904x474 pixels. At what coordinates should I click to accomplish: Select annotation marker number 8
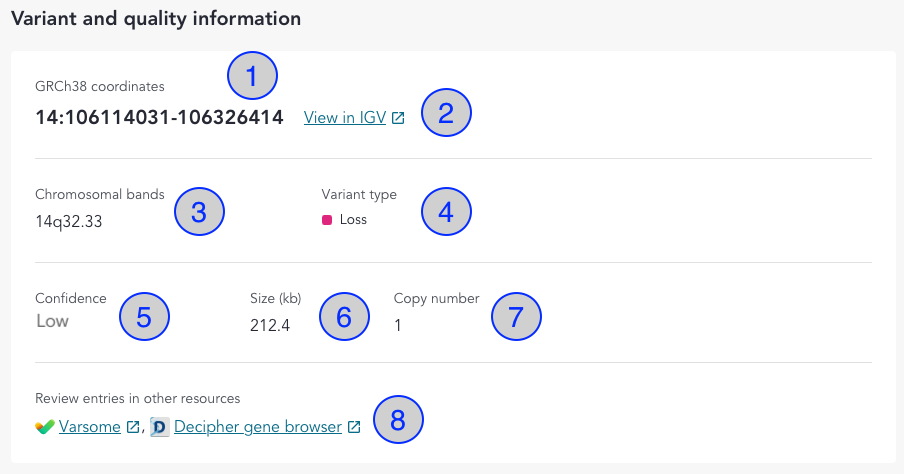point(398,421)
